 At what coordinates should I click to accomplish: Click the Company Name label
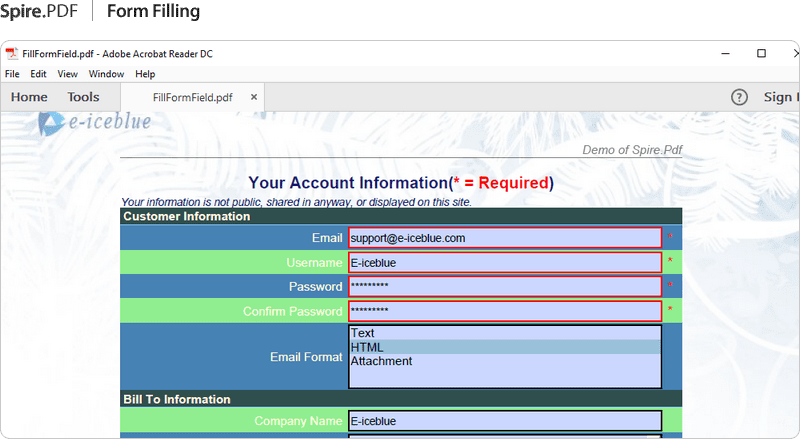coord(298,421)
